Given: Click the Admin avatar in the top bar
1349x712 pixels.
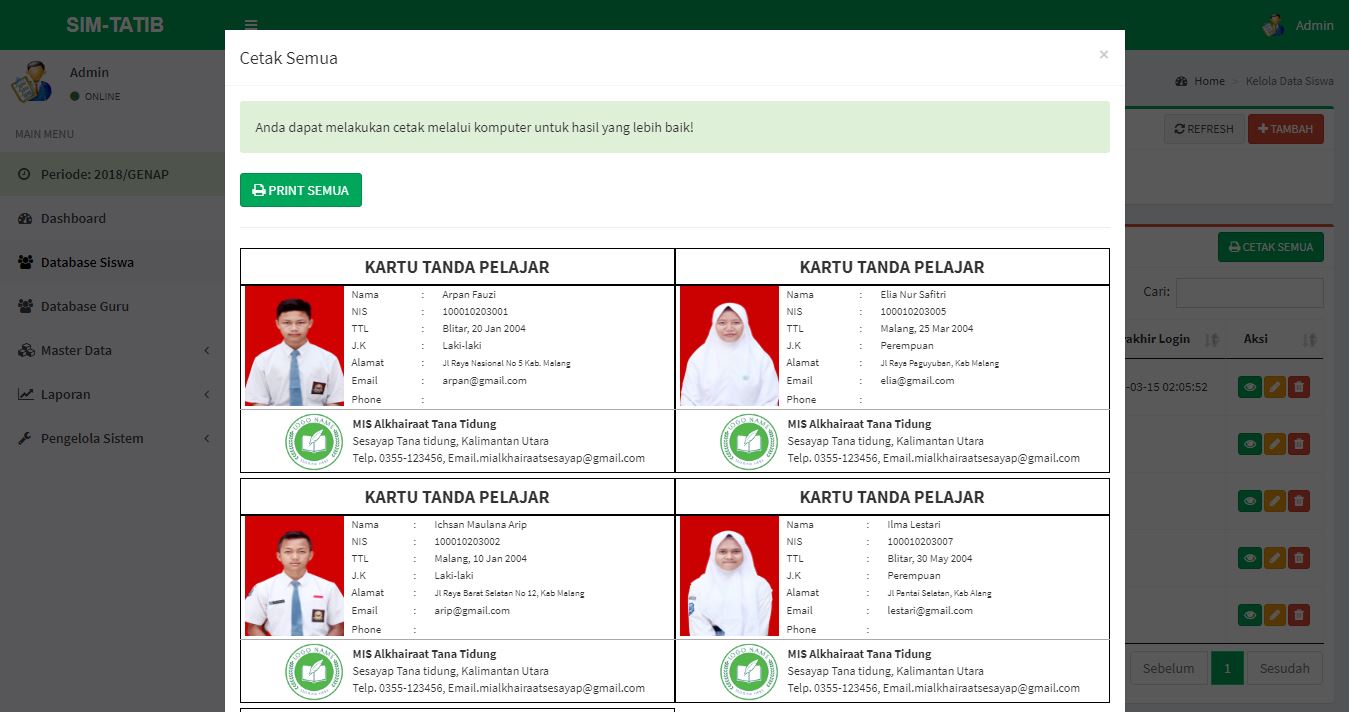Looking at the screenshot, I should pos(1273,25).
